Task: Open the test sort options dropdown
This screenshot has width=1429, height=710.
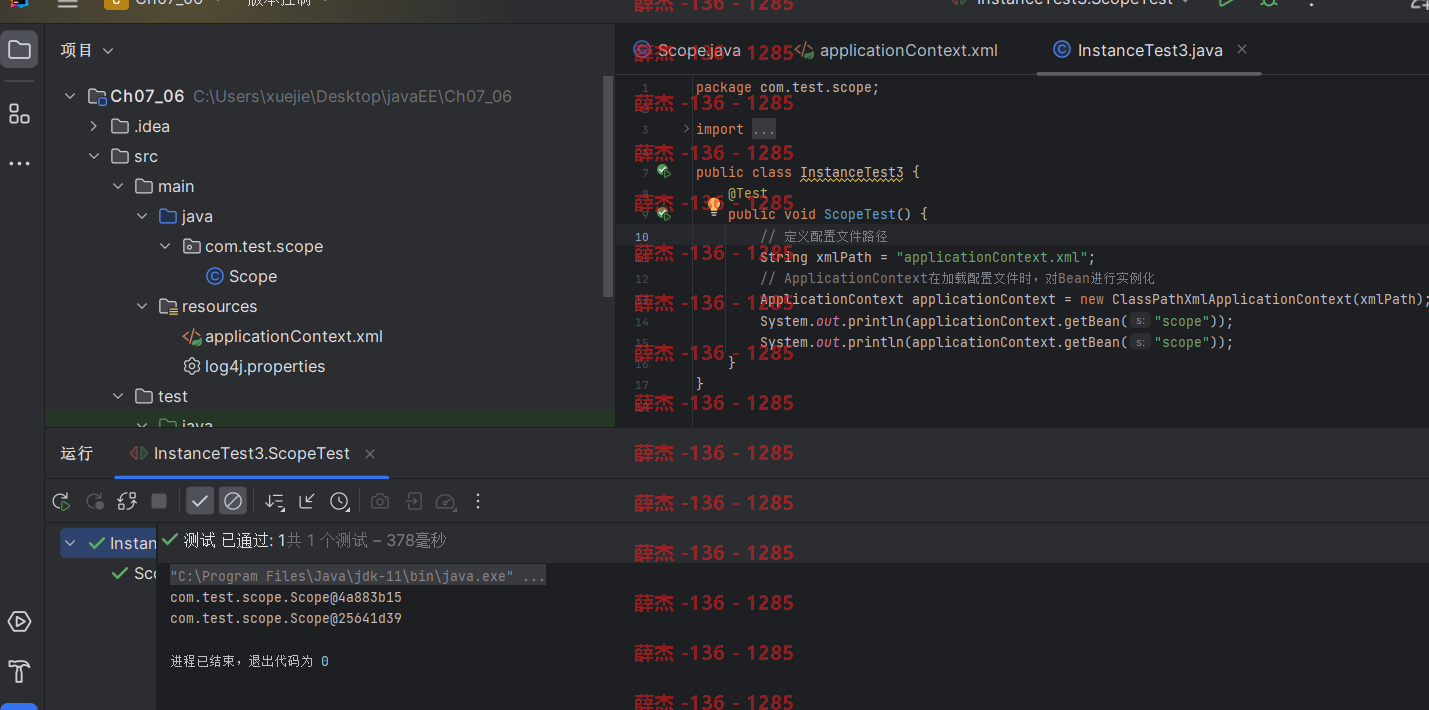Action: coord(275,501)
